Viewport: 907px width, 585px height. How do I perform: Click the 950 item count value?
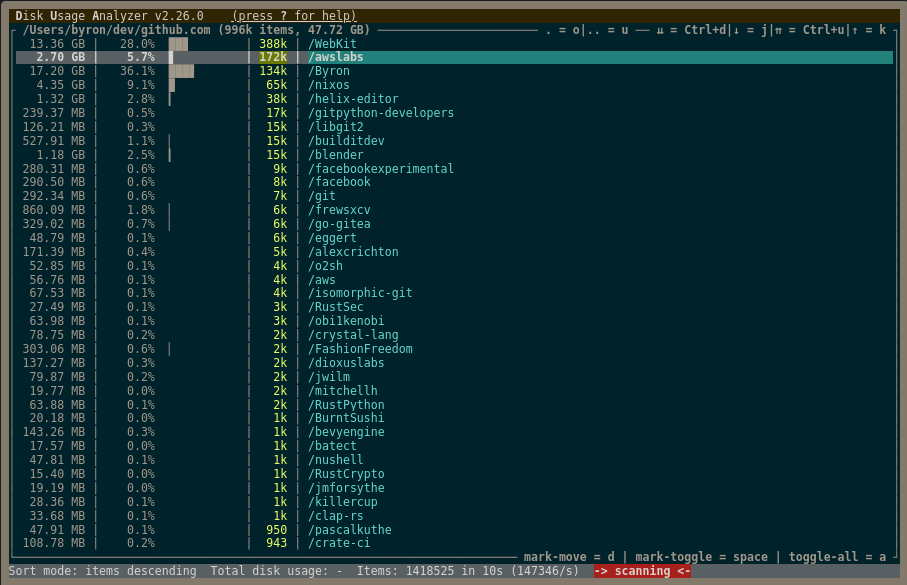coord(276,529)
